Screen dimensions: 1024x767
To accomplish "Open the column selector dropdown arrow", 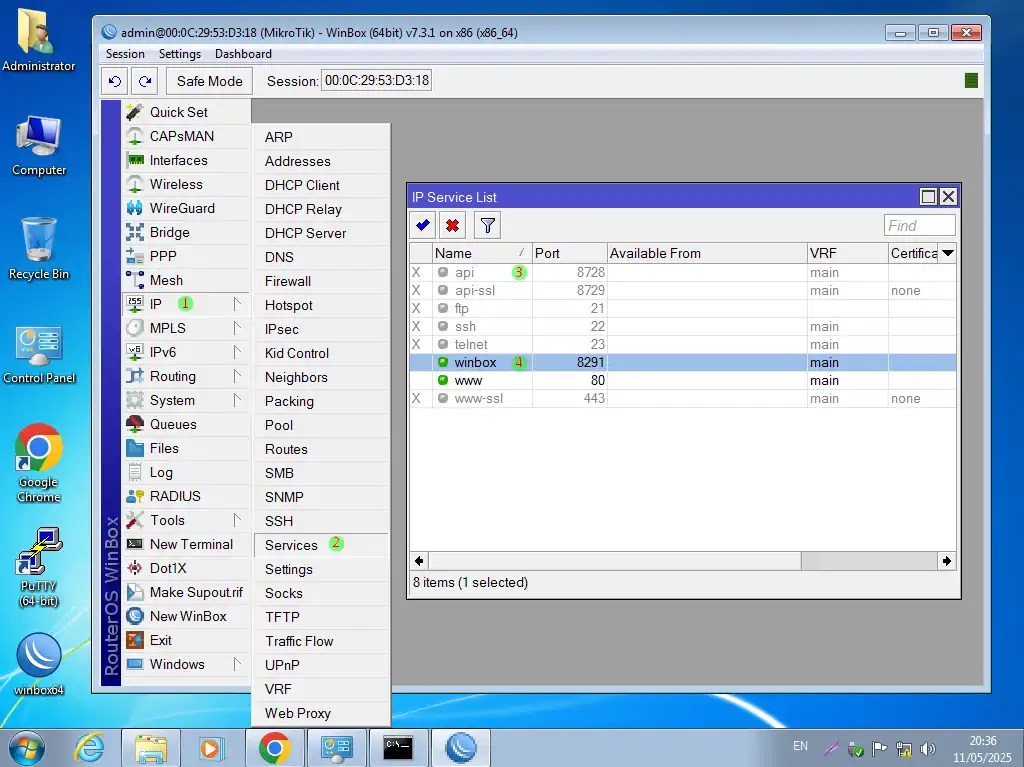I will point(947,253).
